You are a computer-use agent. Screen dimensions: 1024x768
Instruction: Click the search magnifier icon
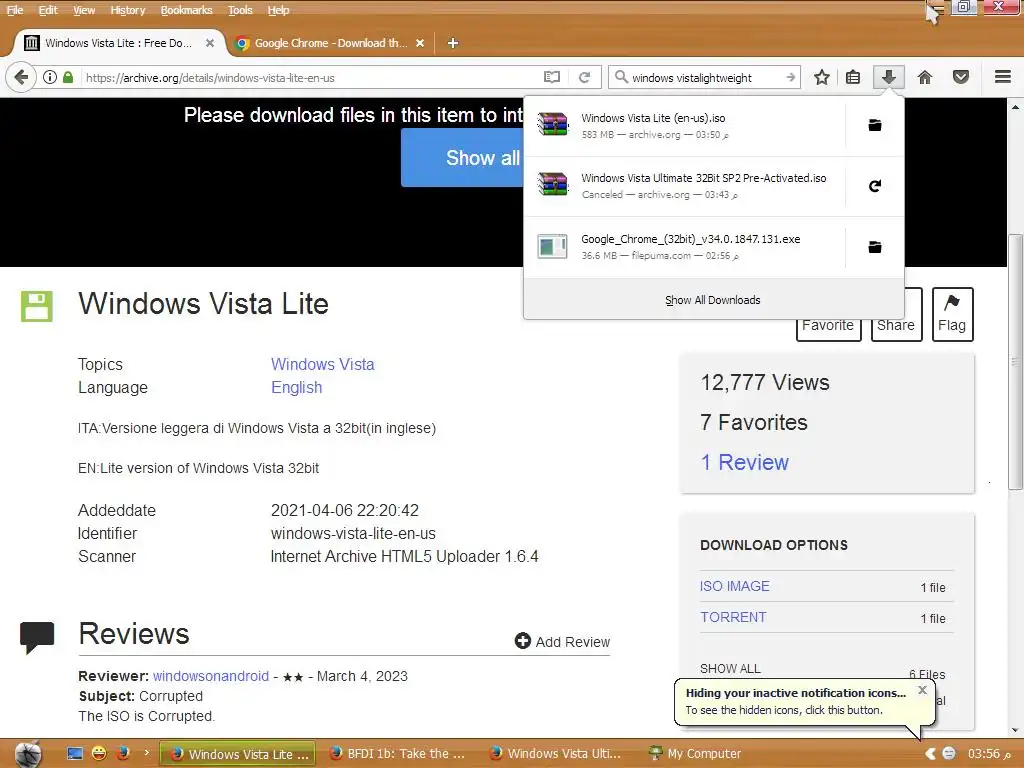621,77
